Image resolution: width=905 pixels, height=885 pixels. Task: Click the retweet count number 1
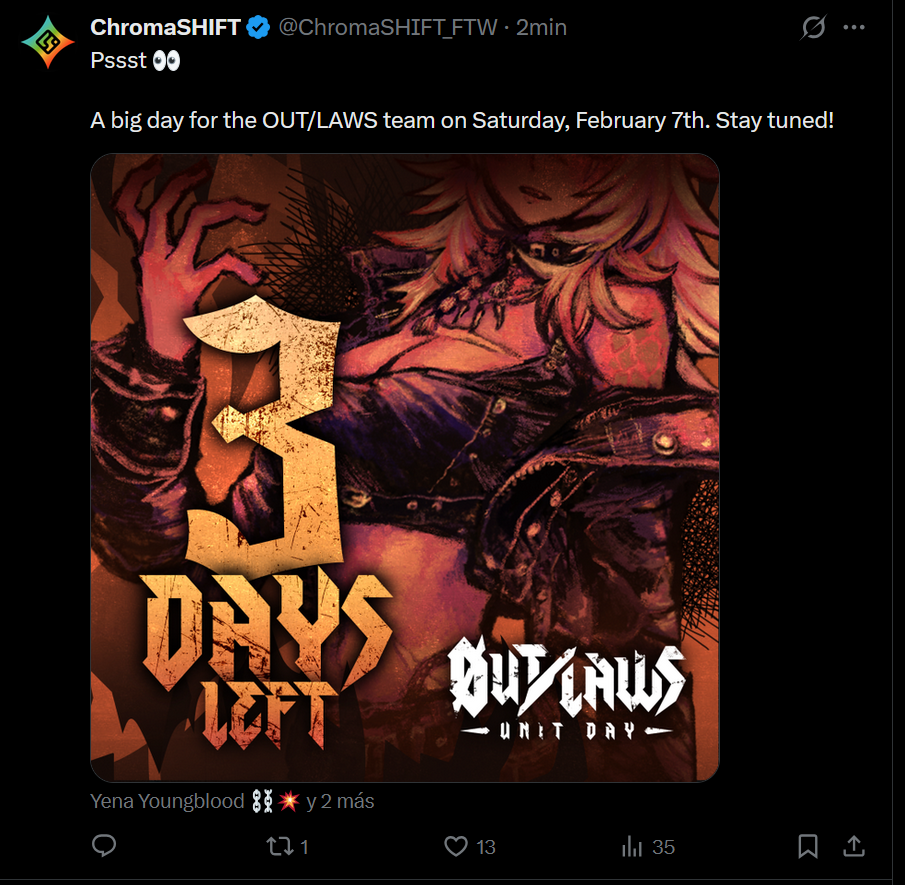tap(304, 847)
